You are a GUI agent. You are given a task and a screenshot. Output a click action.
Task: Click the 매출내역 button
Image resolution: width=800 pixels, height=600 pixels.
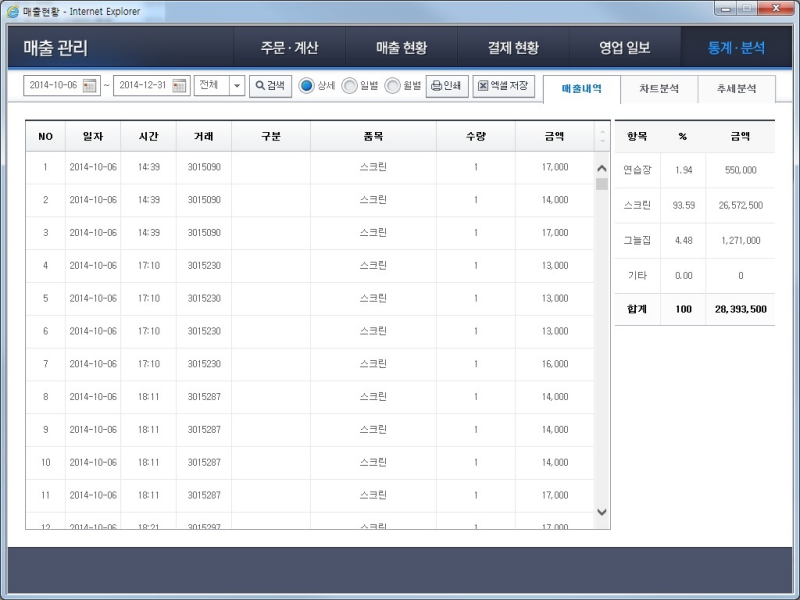click(583, 88)
